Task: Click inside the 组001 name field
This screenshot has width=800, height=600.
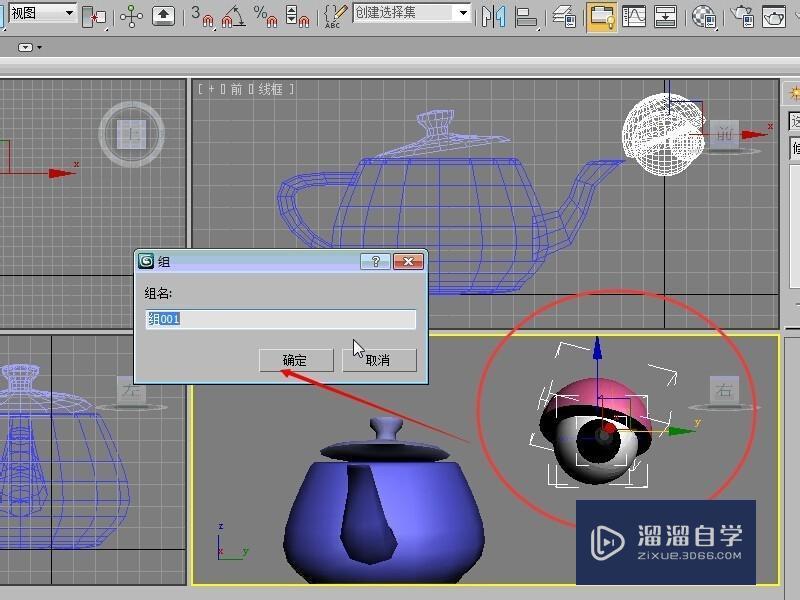Action: [280, 319]
